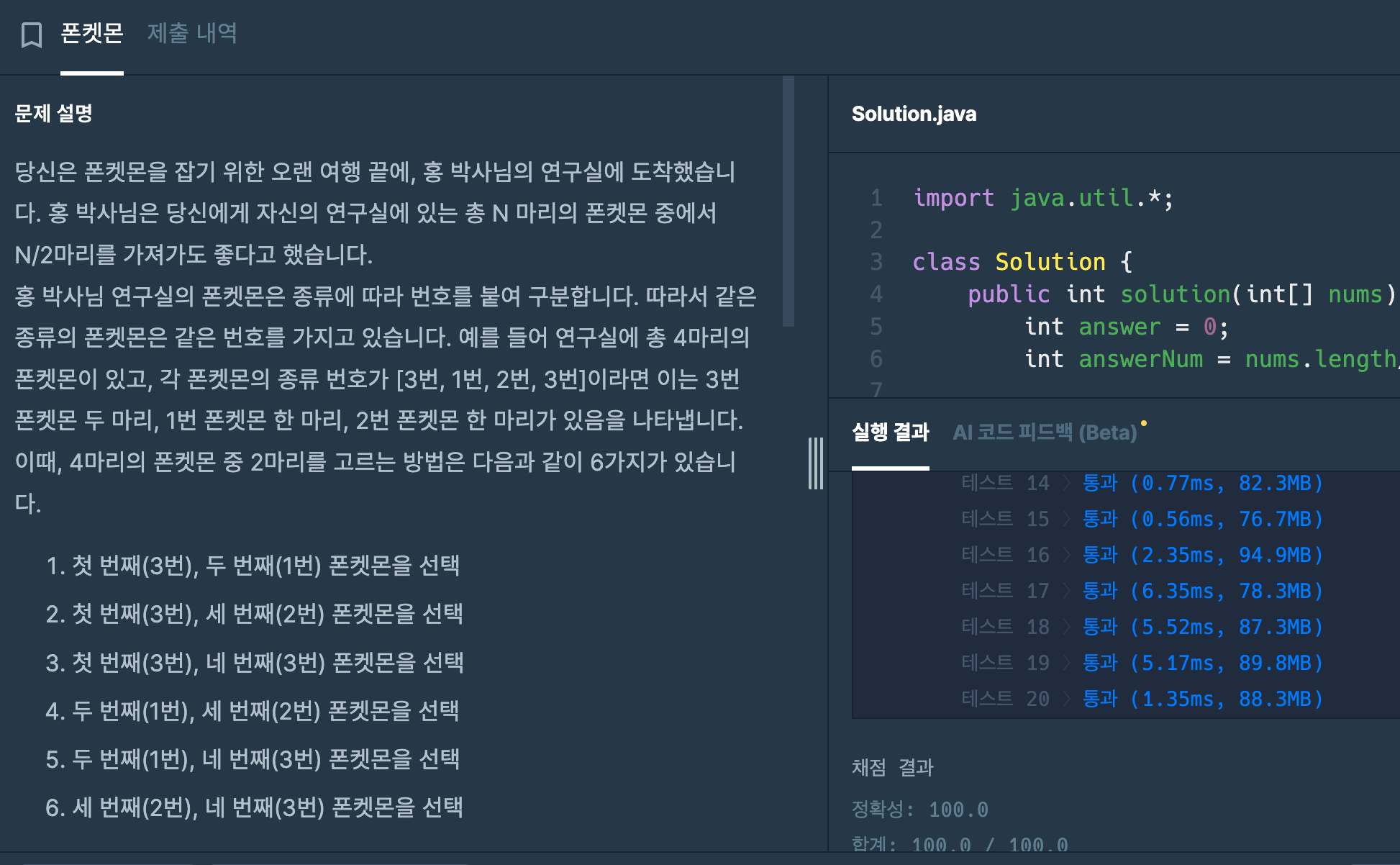Click the 합계: 100.0 / 100.0 total
The image size is (1400, 865).
point(960,844)
